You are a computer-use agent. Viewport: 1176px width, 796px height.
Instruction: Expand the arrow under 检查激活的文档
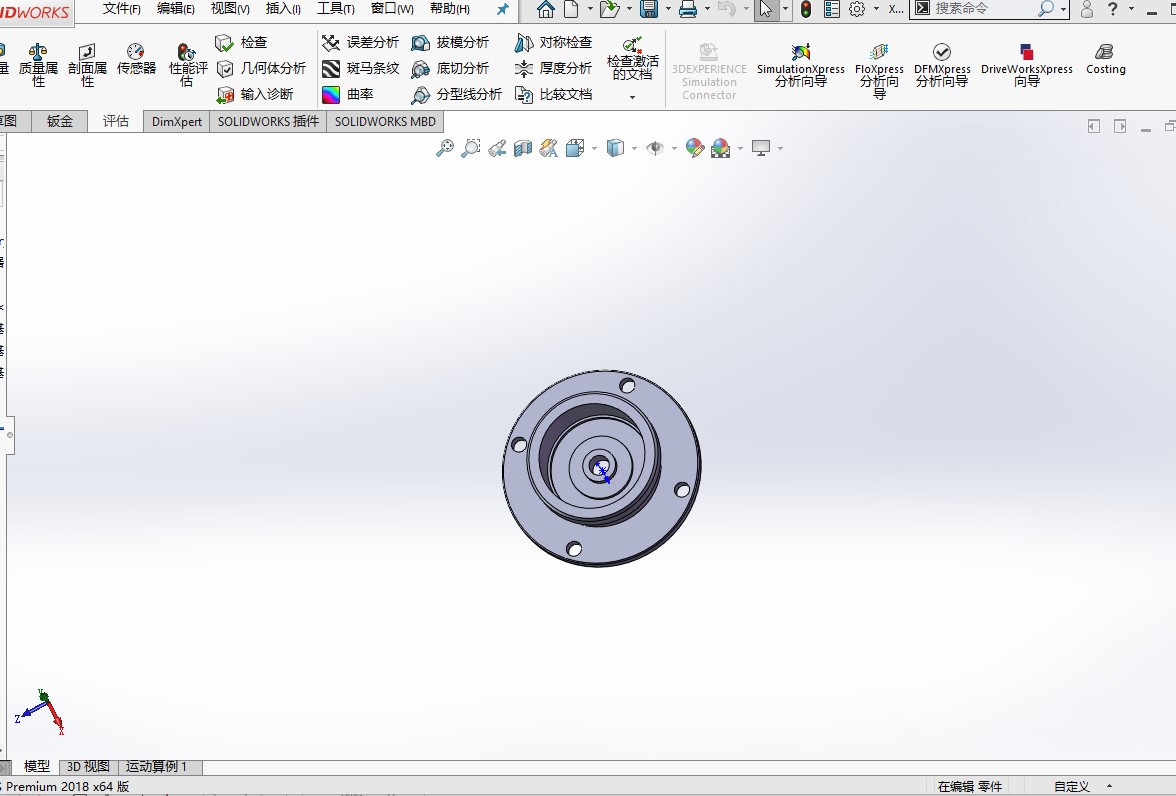(x=632, y=98)
